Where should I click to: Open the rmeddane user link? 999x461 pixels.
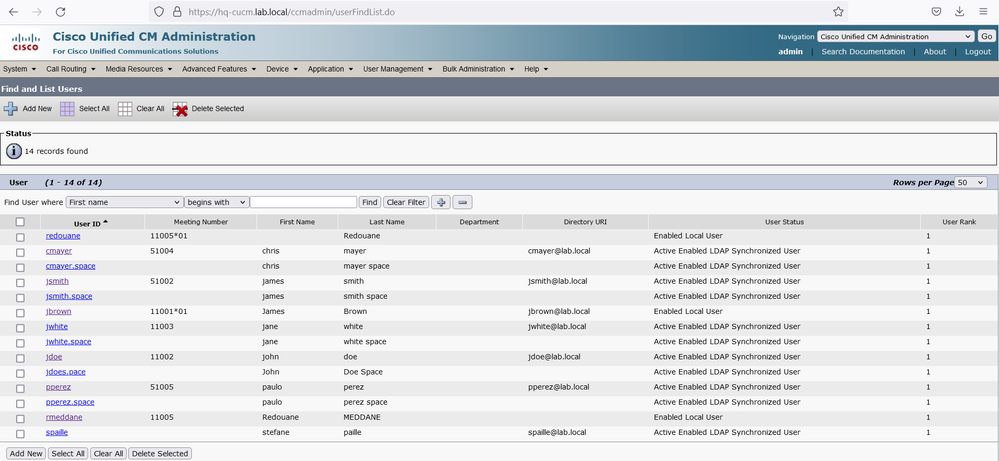(x=64, y=417)
